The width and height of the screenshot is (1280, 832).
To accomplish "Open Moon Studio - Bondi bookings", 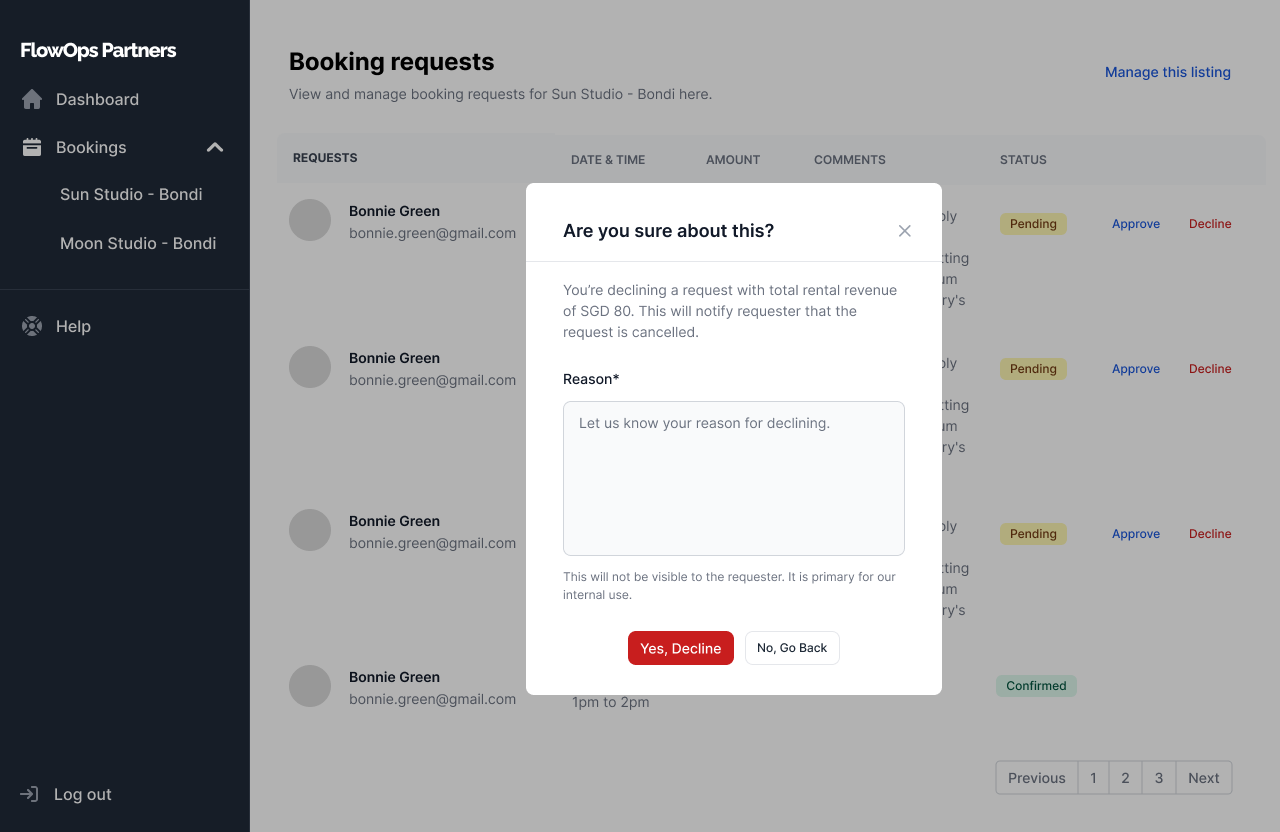I will coord(138,243).
